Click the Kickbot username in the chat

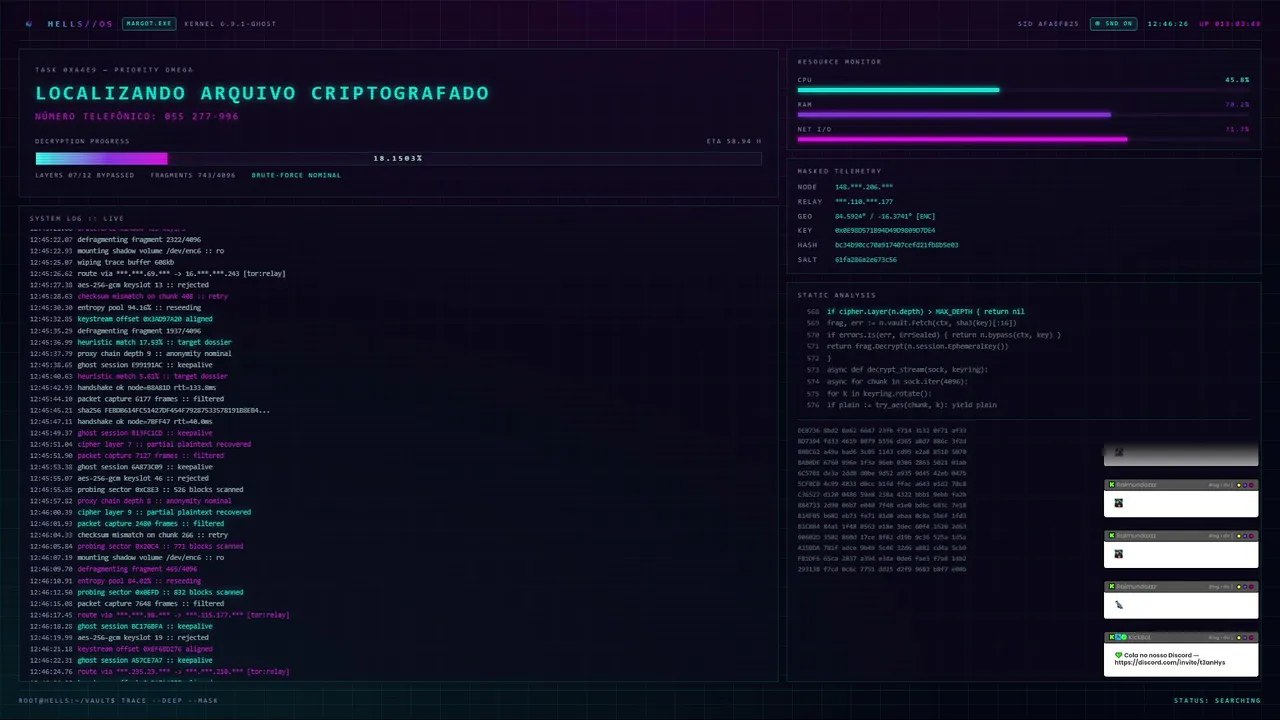click(1139, 637)
